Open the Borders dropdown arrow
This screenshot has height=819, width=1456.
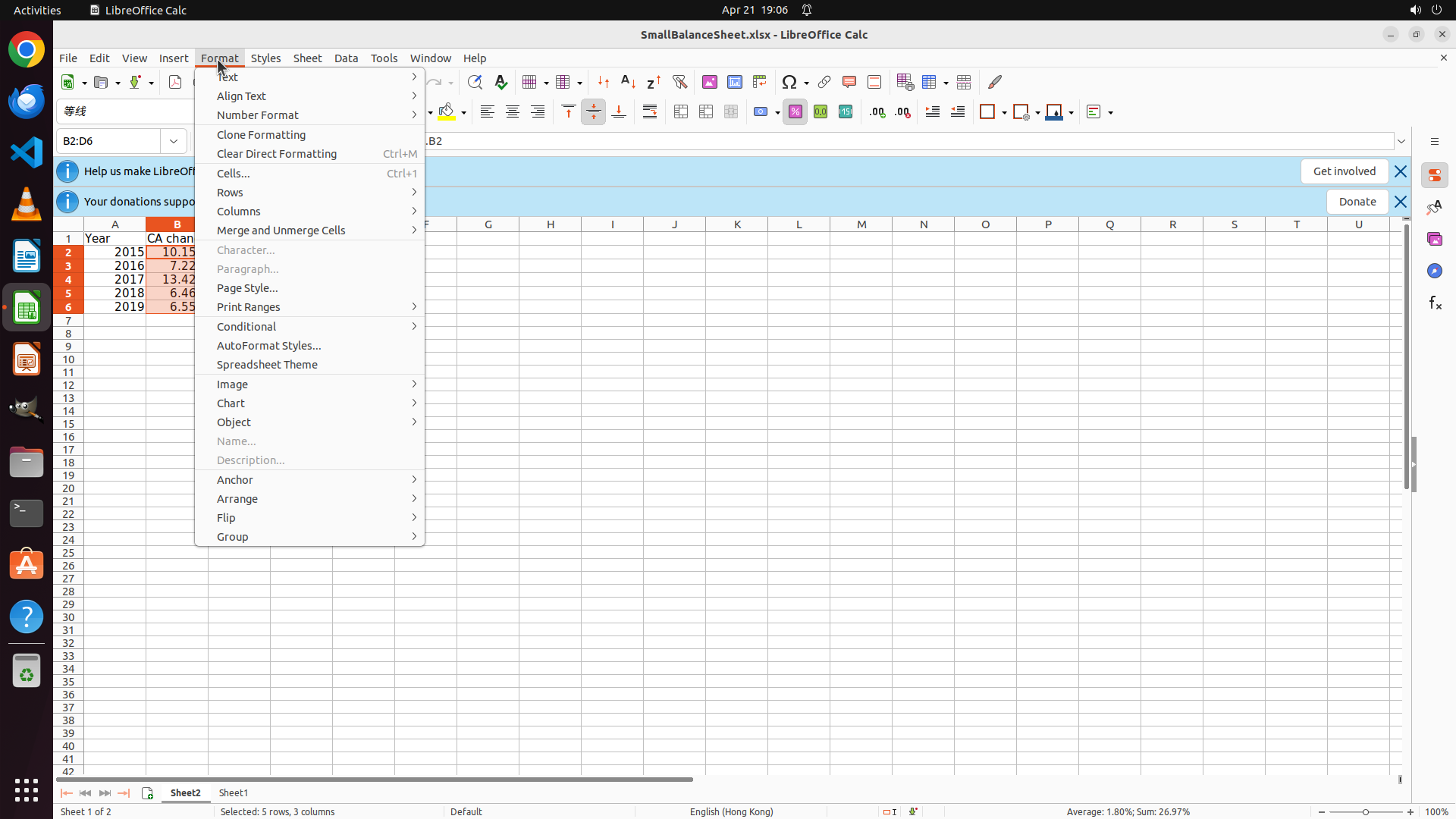coord(1004,112)
